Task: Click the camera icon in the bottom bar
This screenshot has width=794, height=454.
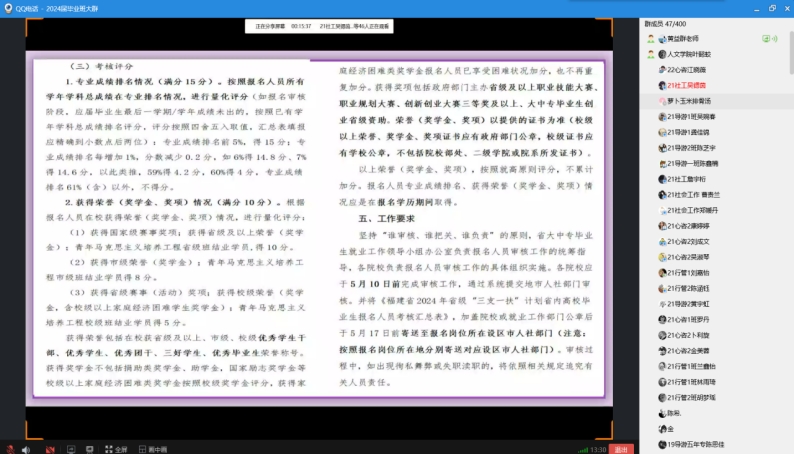Action: 53,449
